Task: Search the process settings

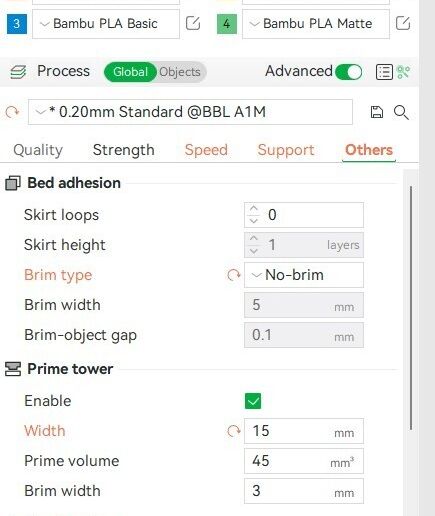Action: (401, 112)
